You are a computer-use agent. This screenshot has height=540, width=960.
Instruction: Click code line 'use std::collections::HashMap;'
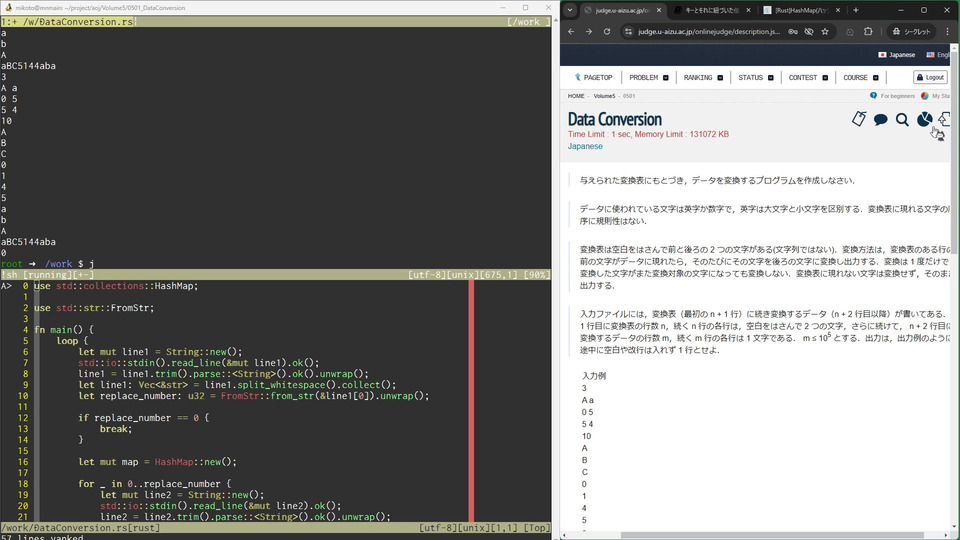tap(116, 286)
